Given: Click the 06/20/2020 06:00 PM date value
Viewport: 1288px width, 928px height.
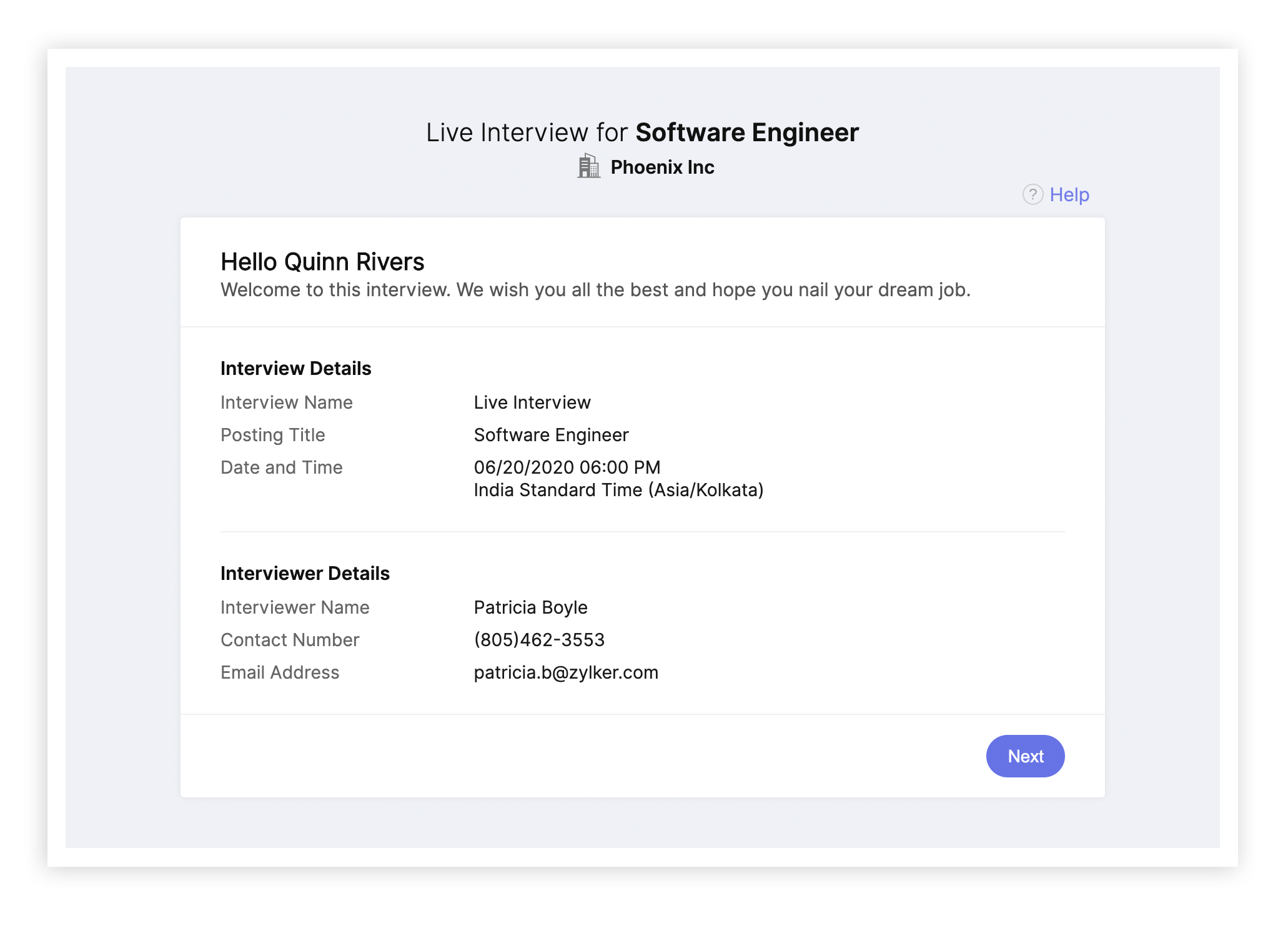Looking at the screenshot, I should pos(567,467).
